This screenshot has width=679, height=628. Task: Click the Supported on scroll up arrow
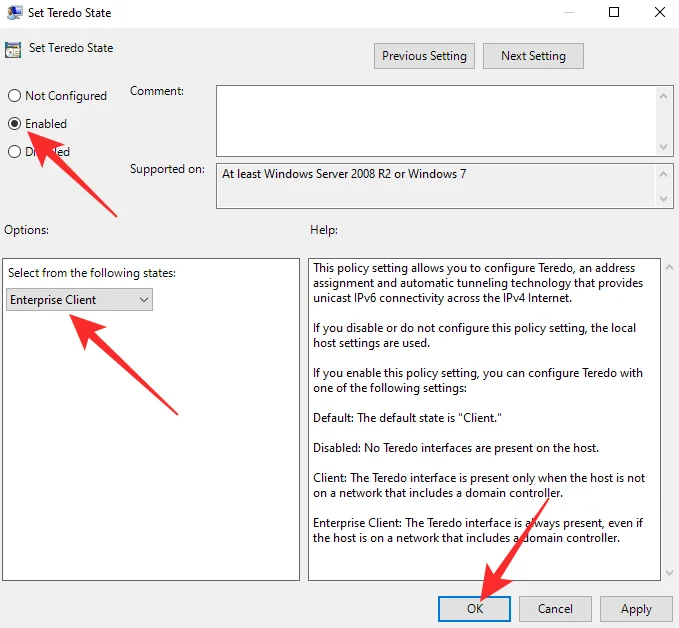[663, 174]
